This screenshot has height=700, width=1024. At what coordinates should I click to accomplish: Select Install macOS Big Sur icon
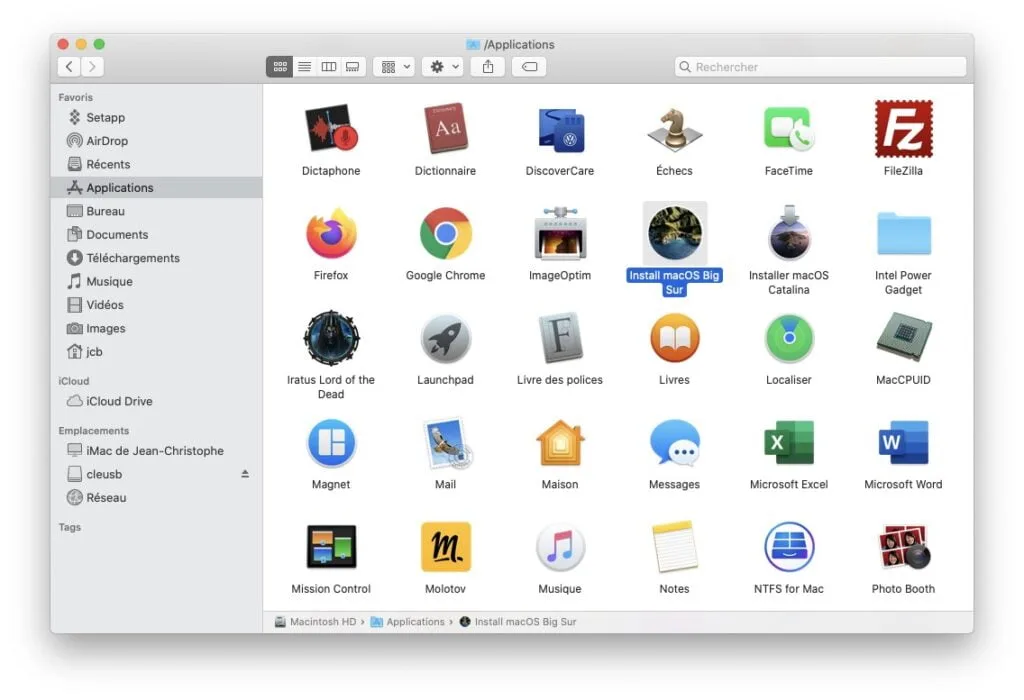tap(675, 233)
